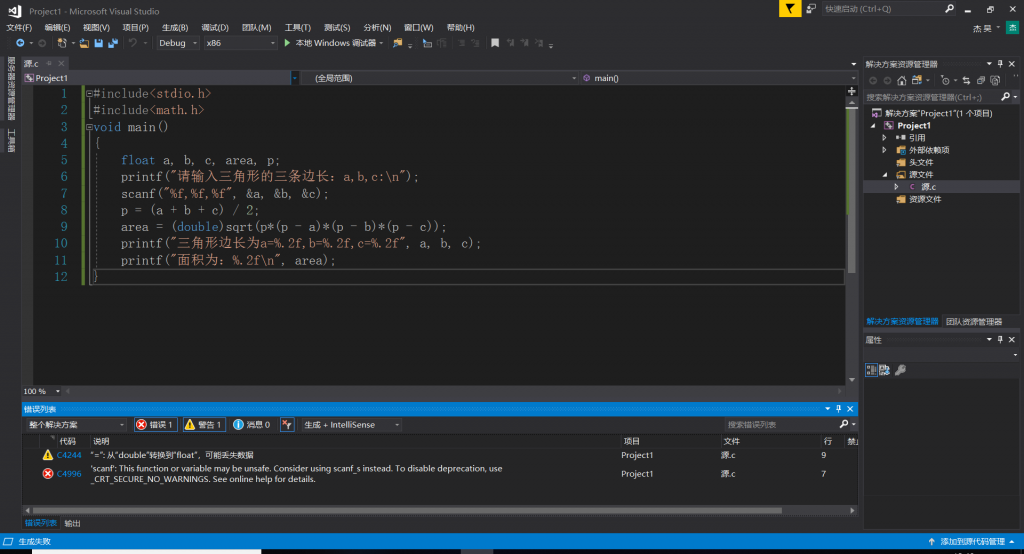Click the Save file floppy icon
1024x554 pixels.
click(x=99, y=43)
